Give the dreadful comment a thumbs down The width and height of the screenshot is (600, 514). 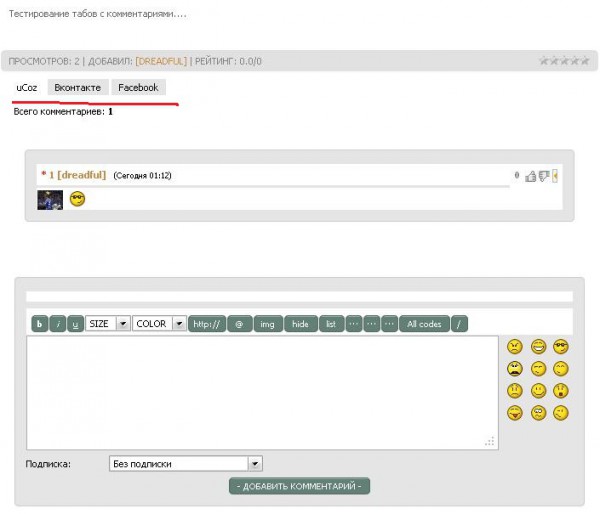544,176
